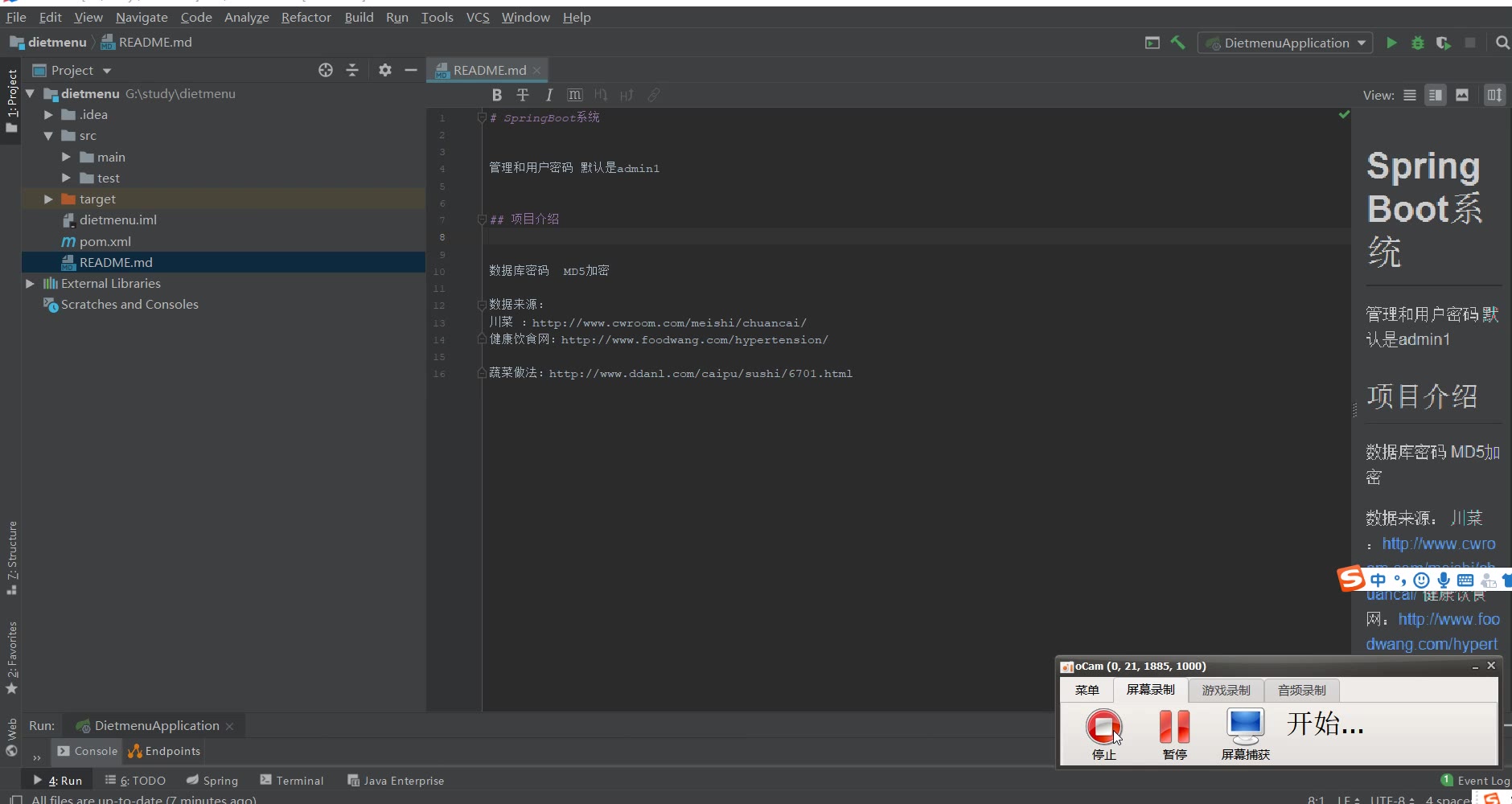1512x804 pixels.
Task: Open the Project view selector dropdown
Action: (72, 70)
